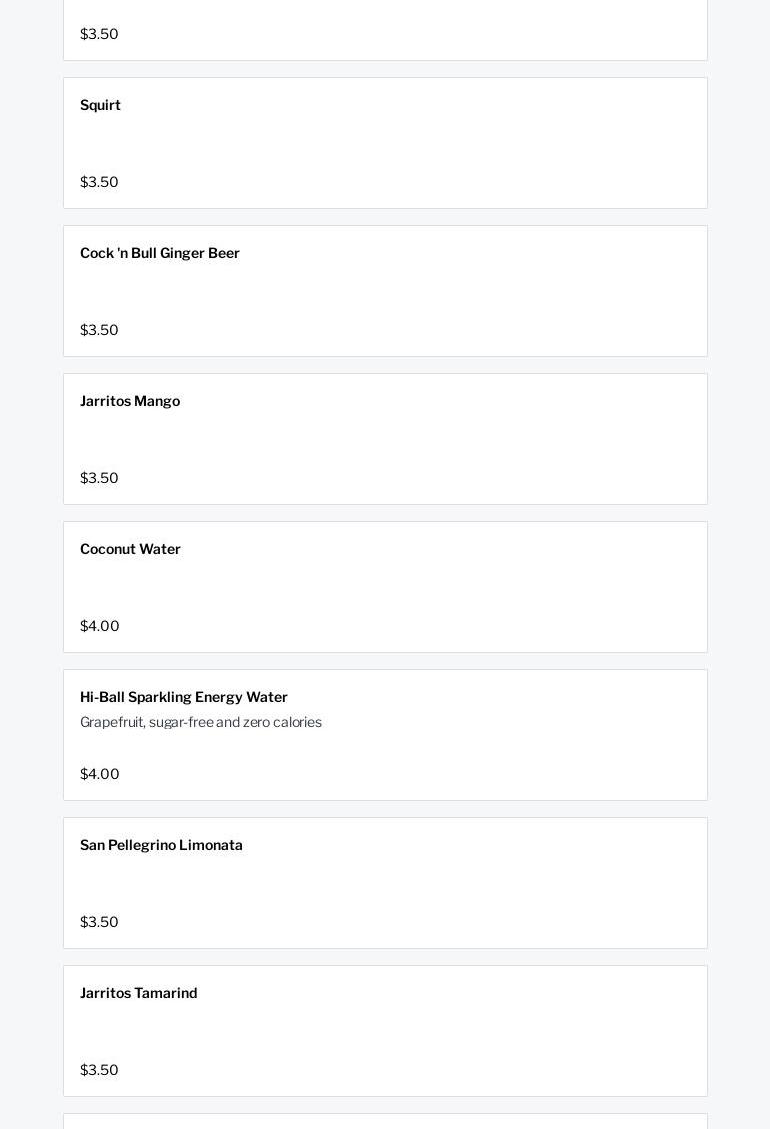Open the Cock 'n Bull Ginger Beer item

[160, 253]
